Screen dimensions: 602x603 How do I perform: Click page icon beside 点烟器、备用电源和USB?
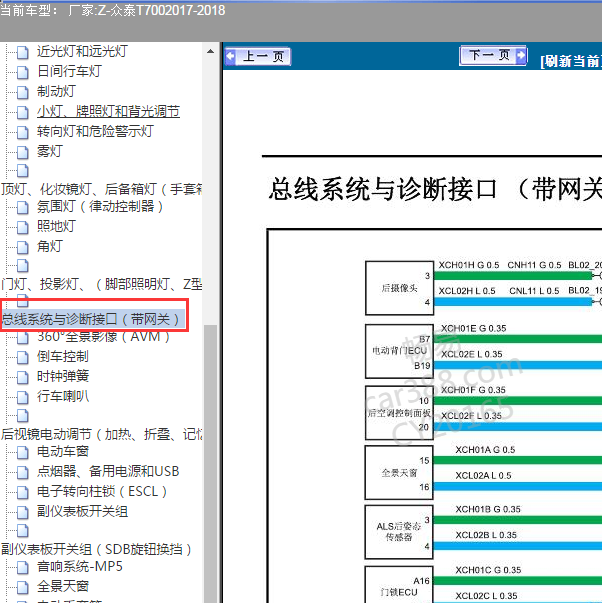(x=23, y=472)
